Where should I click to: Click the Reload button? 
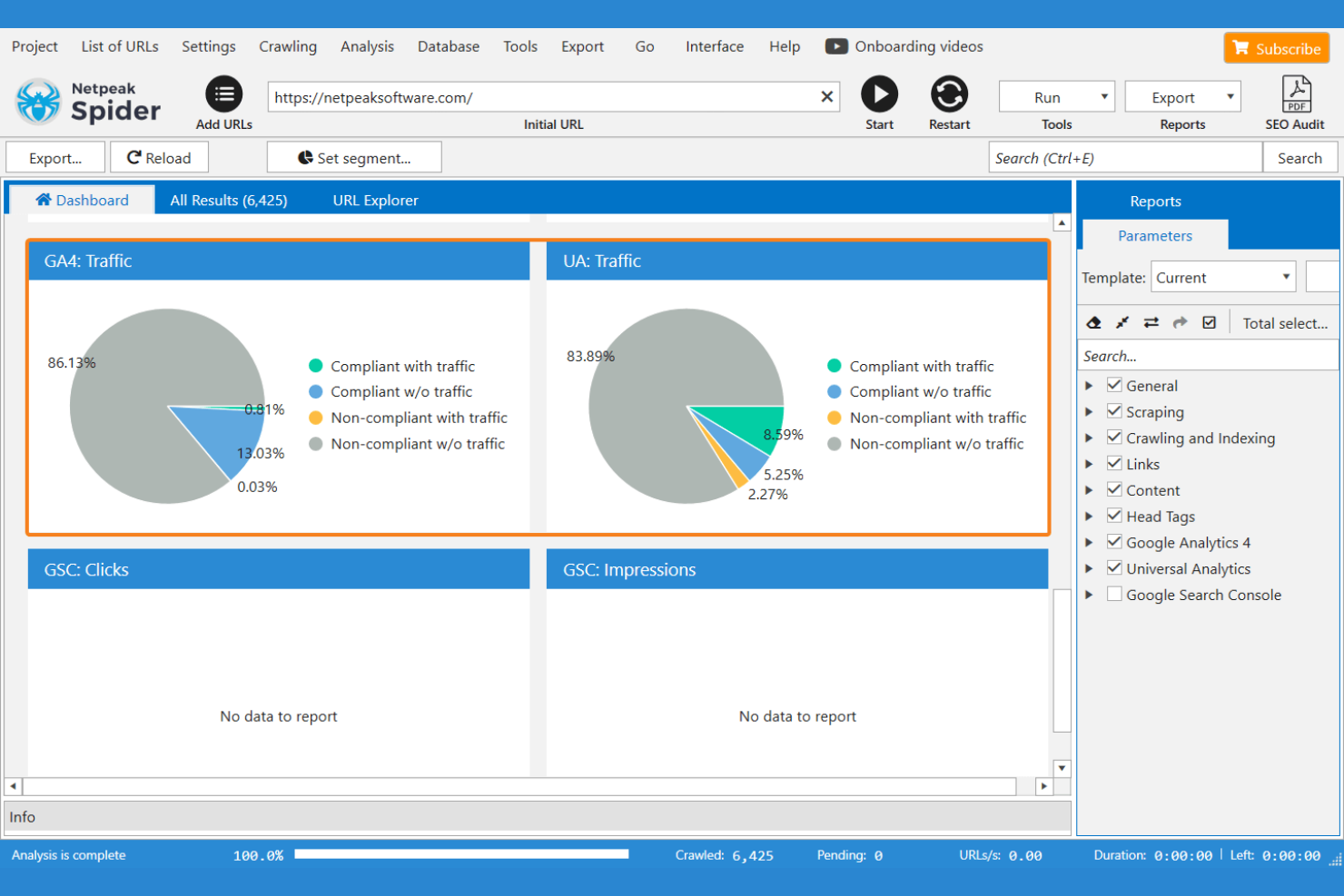point(159,157)
